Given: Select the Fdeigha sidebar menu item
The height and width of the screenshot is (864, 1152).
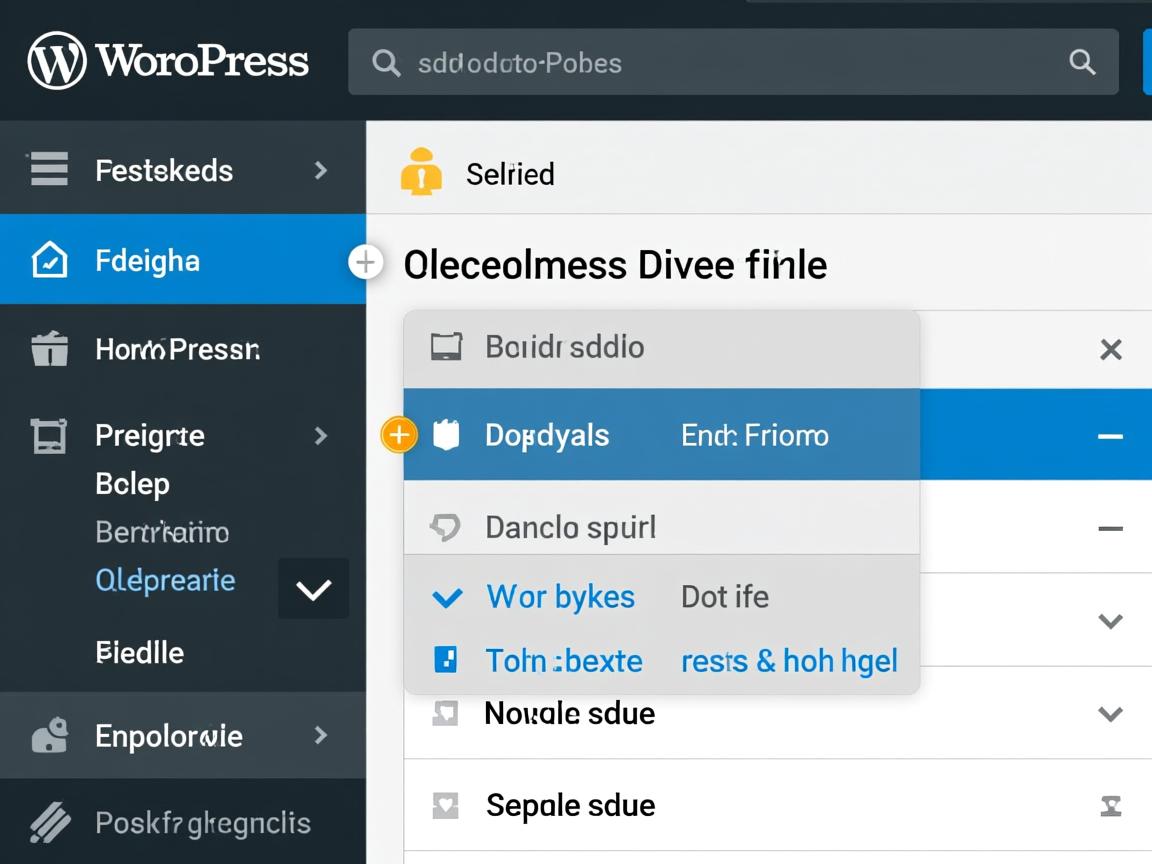Looking at the screenshot, I should [x=148, y=261].
